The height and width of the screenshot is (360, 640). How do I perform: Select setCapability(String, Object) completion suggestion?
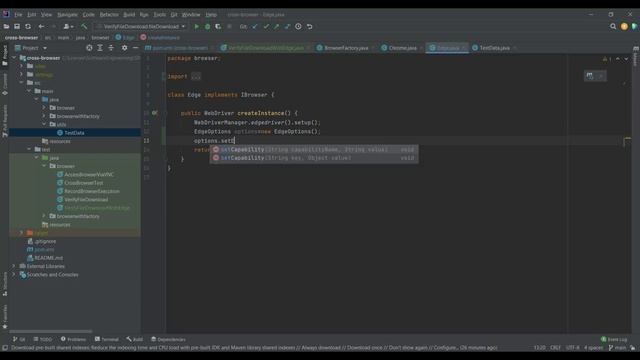pos(314,158)
